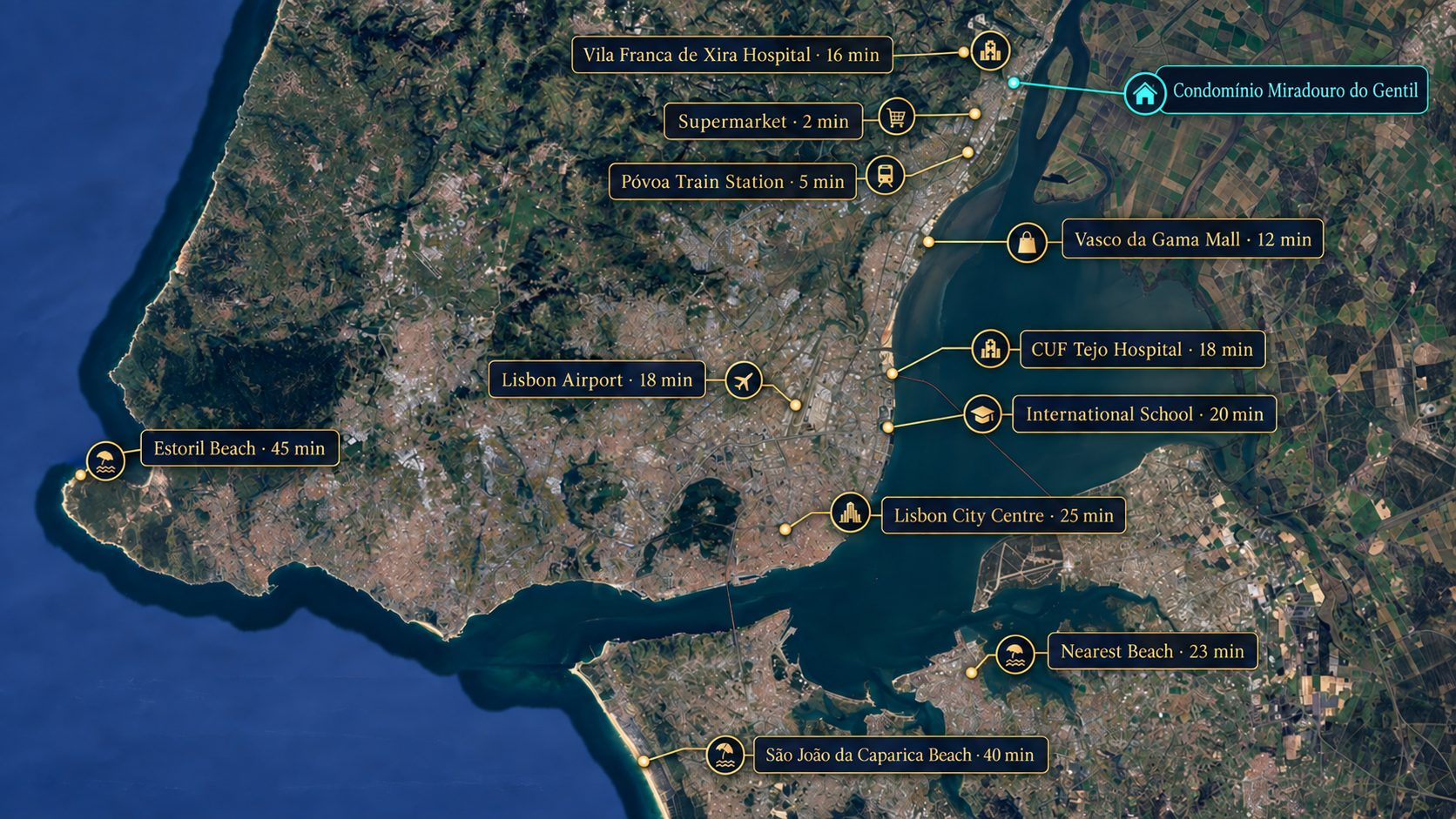Open the "Vasco da Gama Mall · 12 min" label
The image size is (1456, 819).
[1193, 239]
